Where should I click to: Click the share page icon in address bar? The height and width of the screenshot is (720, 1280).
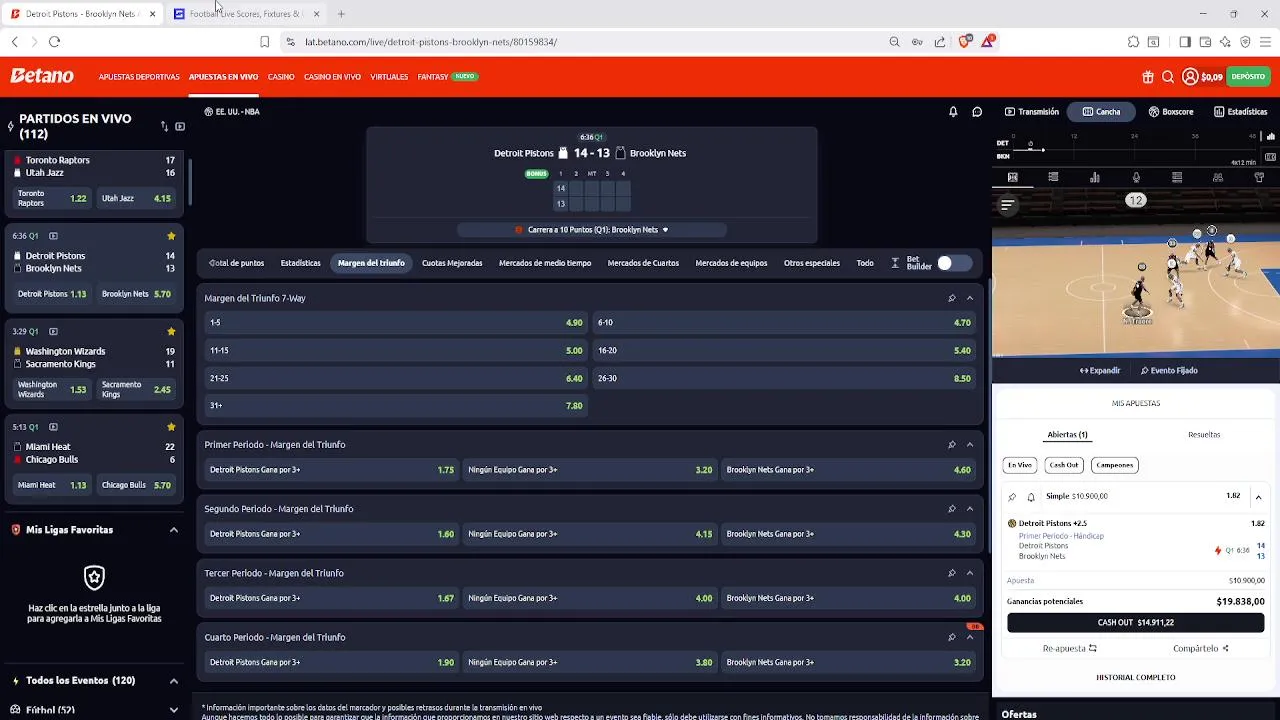pos(940,42)
